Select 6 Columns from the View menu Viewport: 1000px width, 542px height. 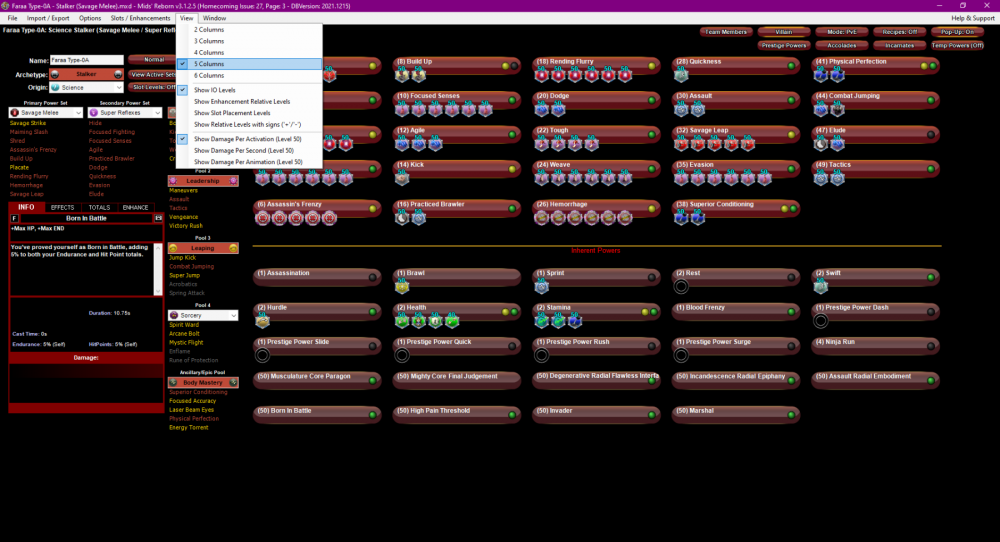pos(209,75)
